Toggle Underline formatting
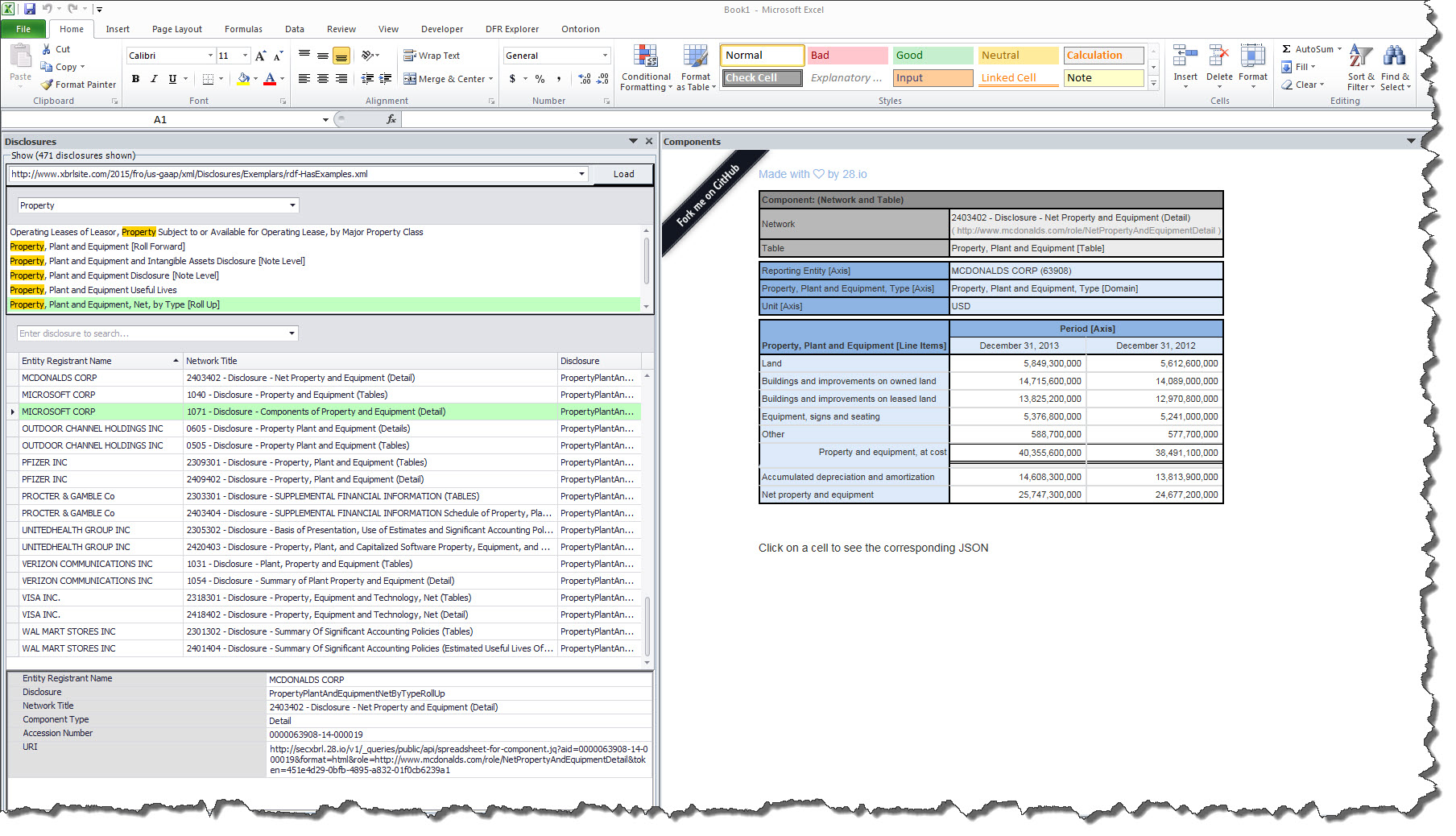Screen dimensions: 1456x836 pos(172,79)
